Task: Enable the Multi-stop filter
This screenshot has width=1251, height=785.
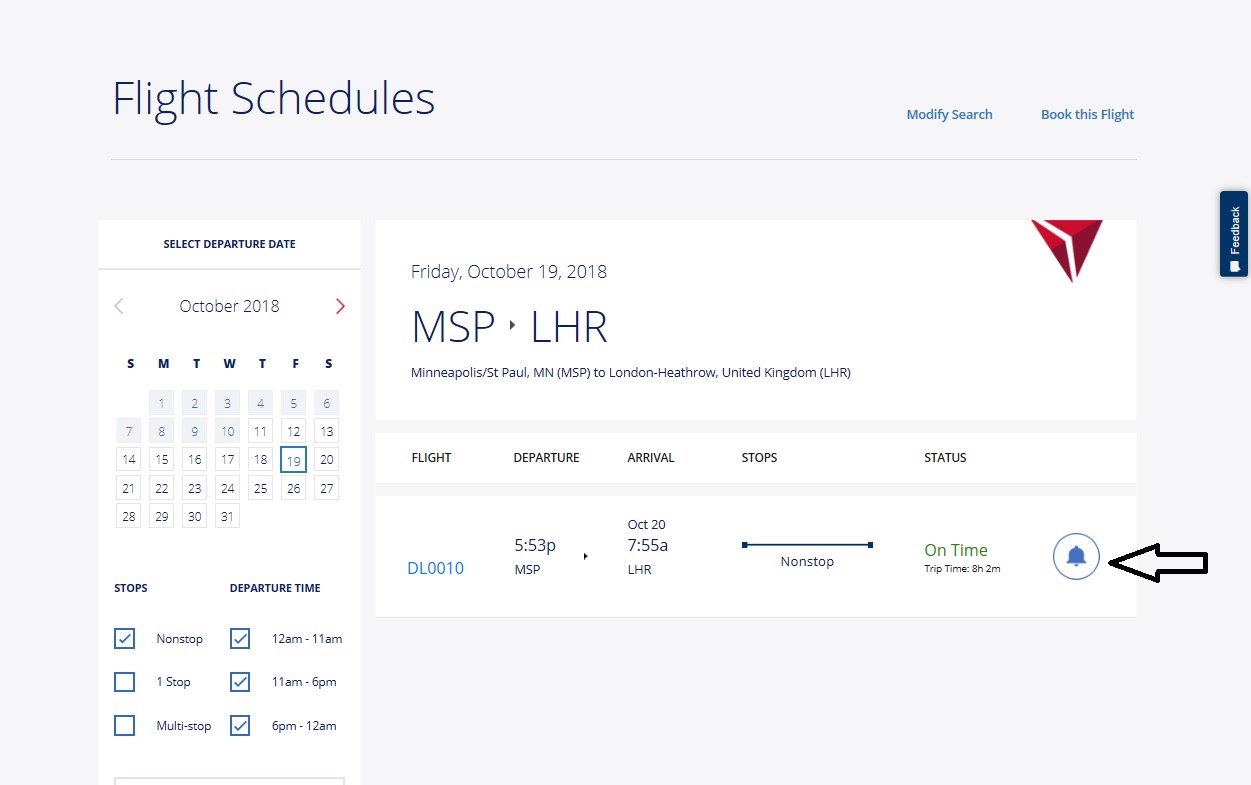Action: (124, 725)
